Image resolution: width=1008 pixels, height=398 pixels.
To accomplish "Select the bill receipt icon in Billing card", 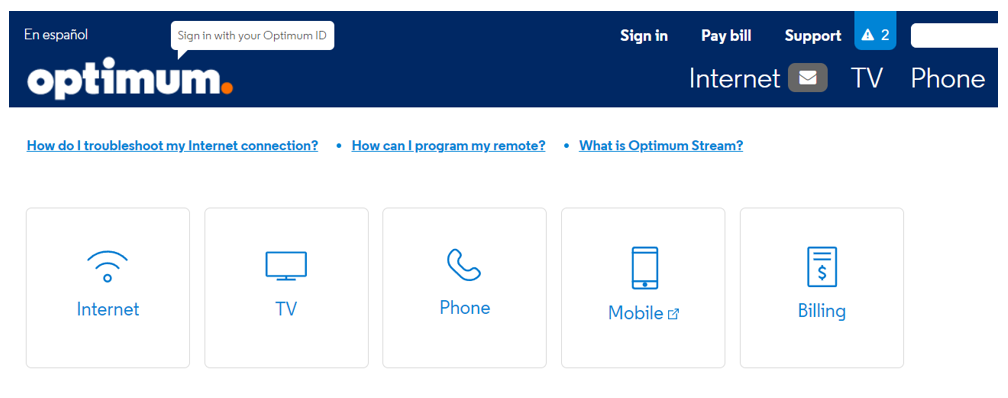I will pyautogui.click(x=822, y=267).
